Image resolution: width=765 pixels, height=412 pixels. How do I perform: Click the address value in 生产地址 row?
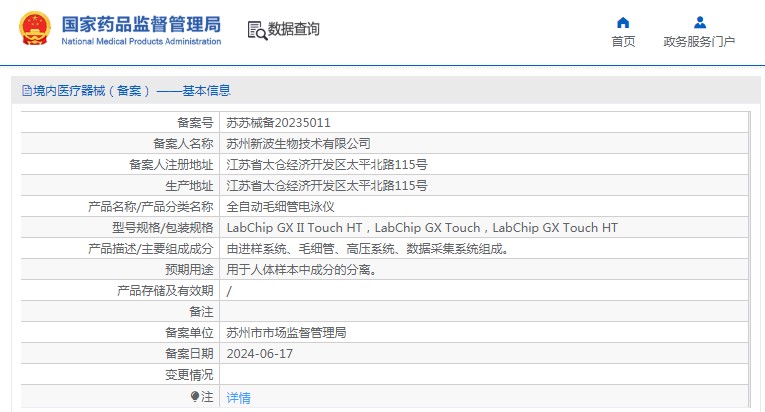point(327,185)
